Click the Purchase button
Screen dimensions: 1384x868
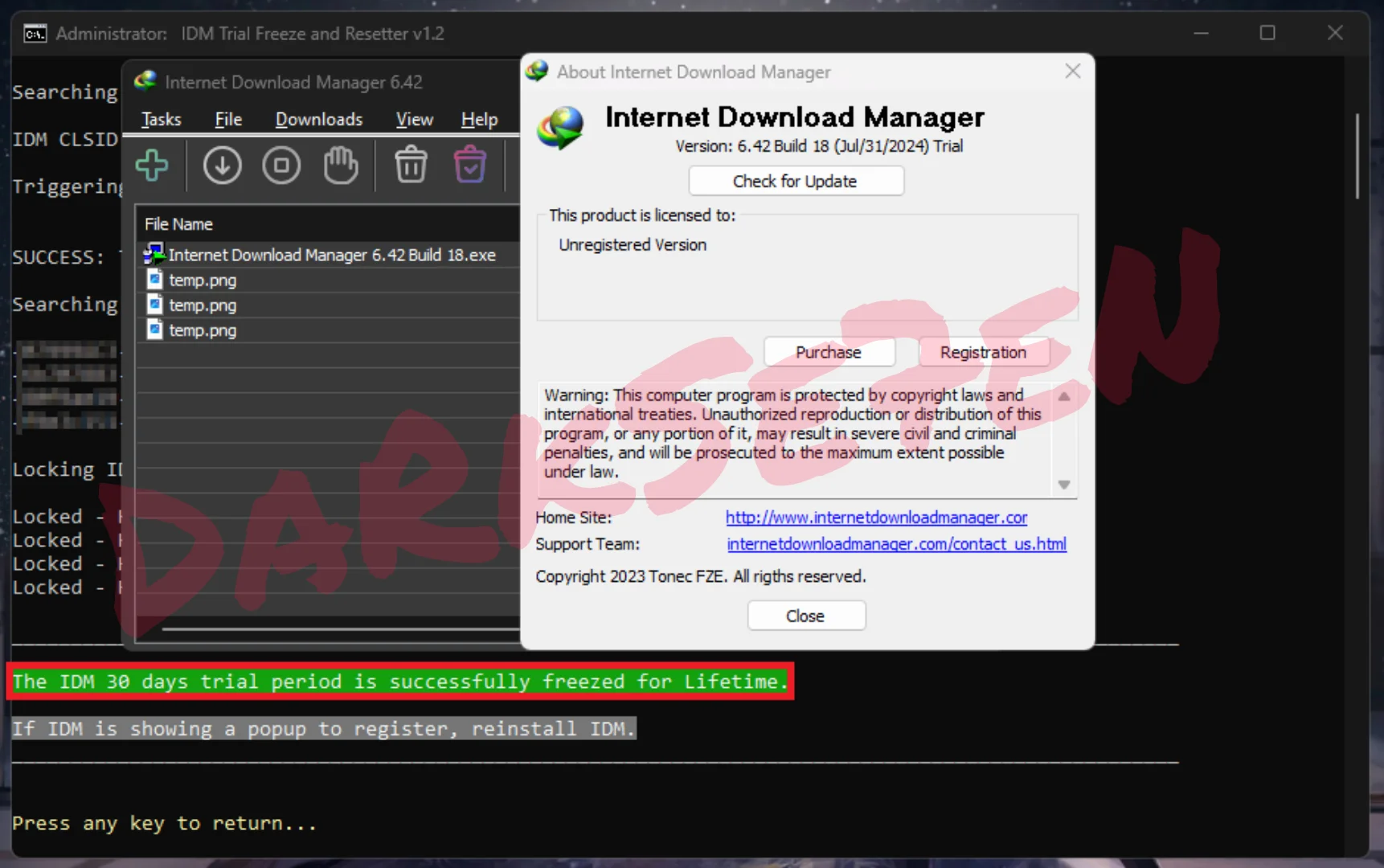(x=829, y=352)
